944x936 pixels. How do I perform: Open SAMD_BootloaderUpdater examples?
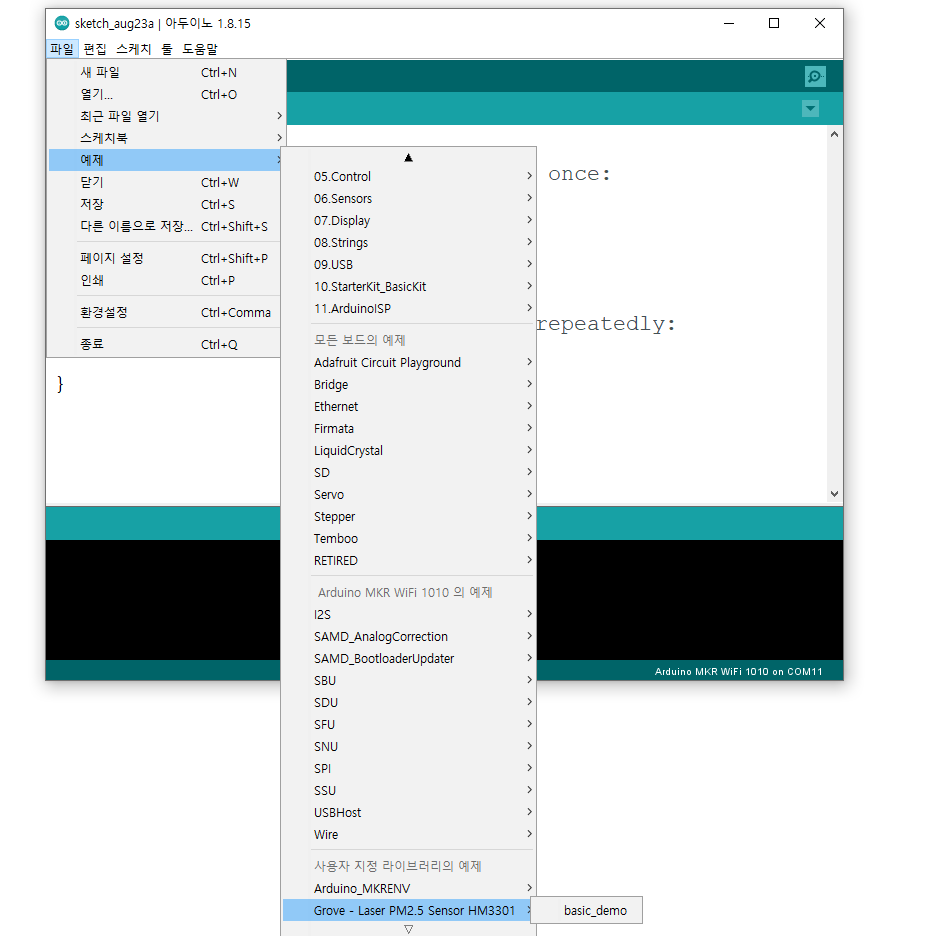click(x=409, y=659)
